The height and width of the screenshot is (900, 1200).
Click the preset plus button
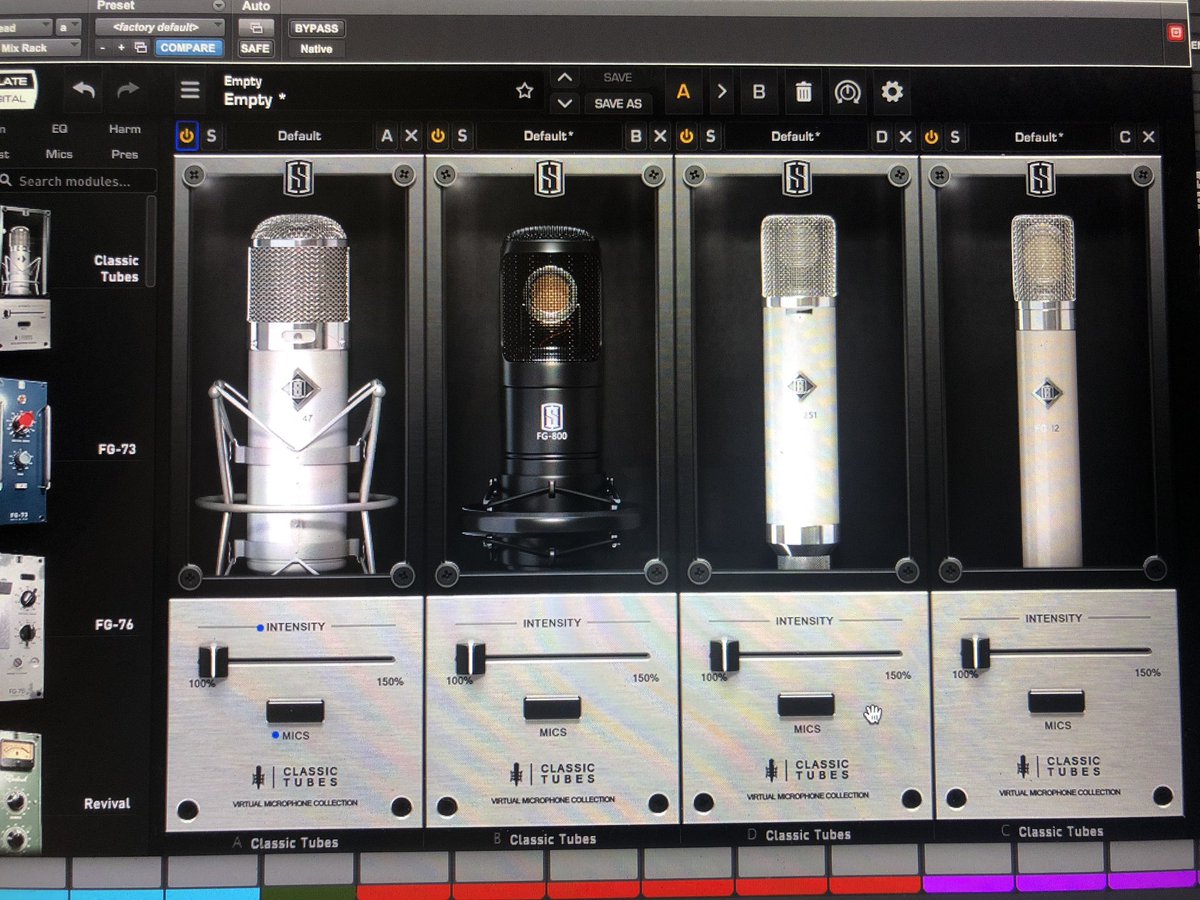(x=122, y=47)
